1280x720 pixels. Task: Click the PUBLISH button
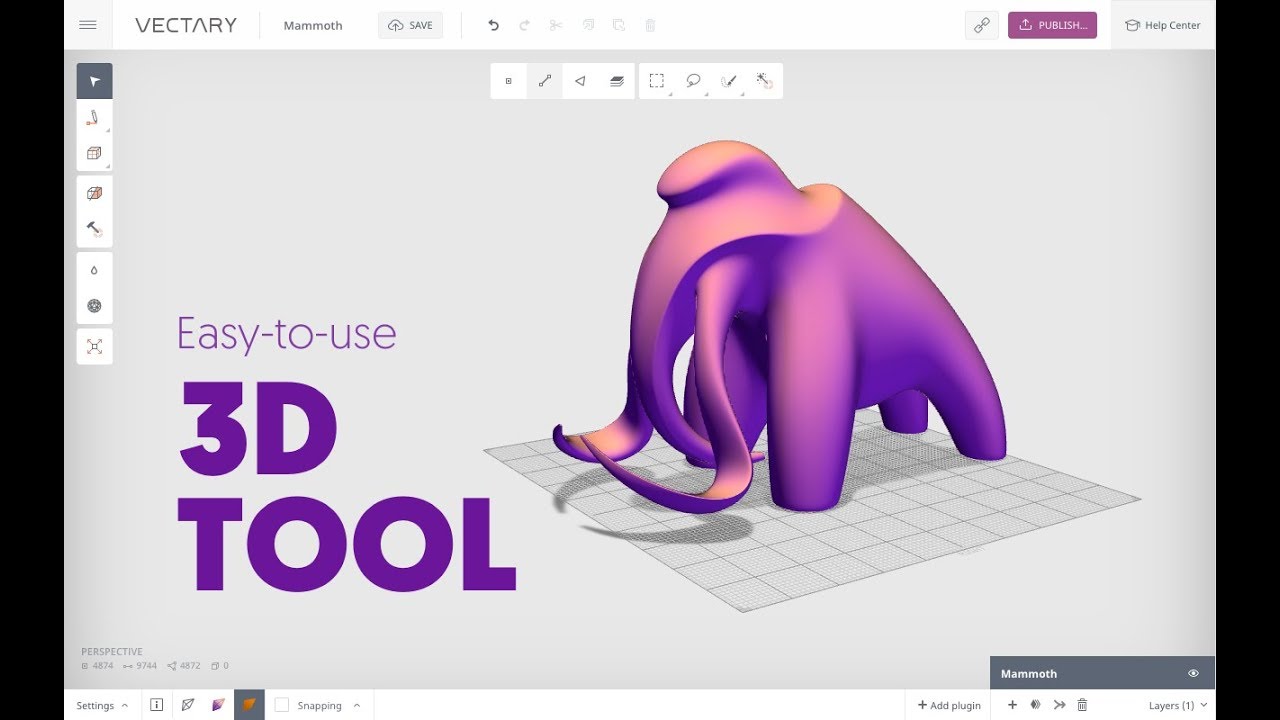click(x=1053, y=25)
